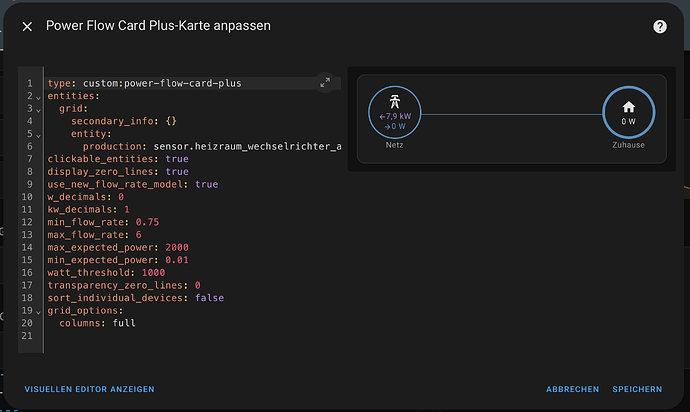
Task: Close the card editor dialog
Action: [27, 26]
